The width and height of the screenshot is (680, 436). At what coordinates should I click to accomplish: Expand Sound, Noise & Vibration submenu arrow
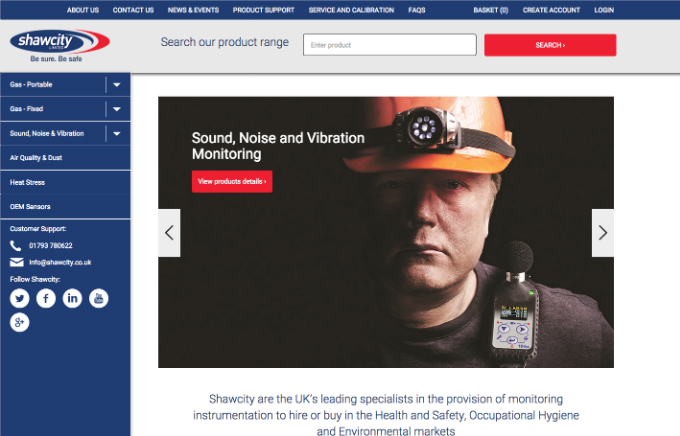pyautogui.click(x=117, y=134)
